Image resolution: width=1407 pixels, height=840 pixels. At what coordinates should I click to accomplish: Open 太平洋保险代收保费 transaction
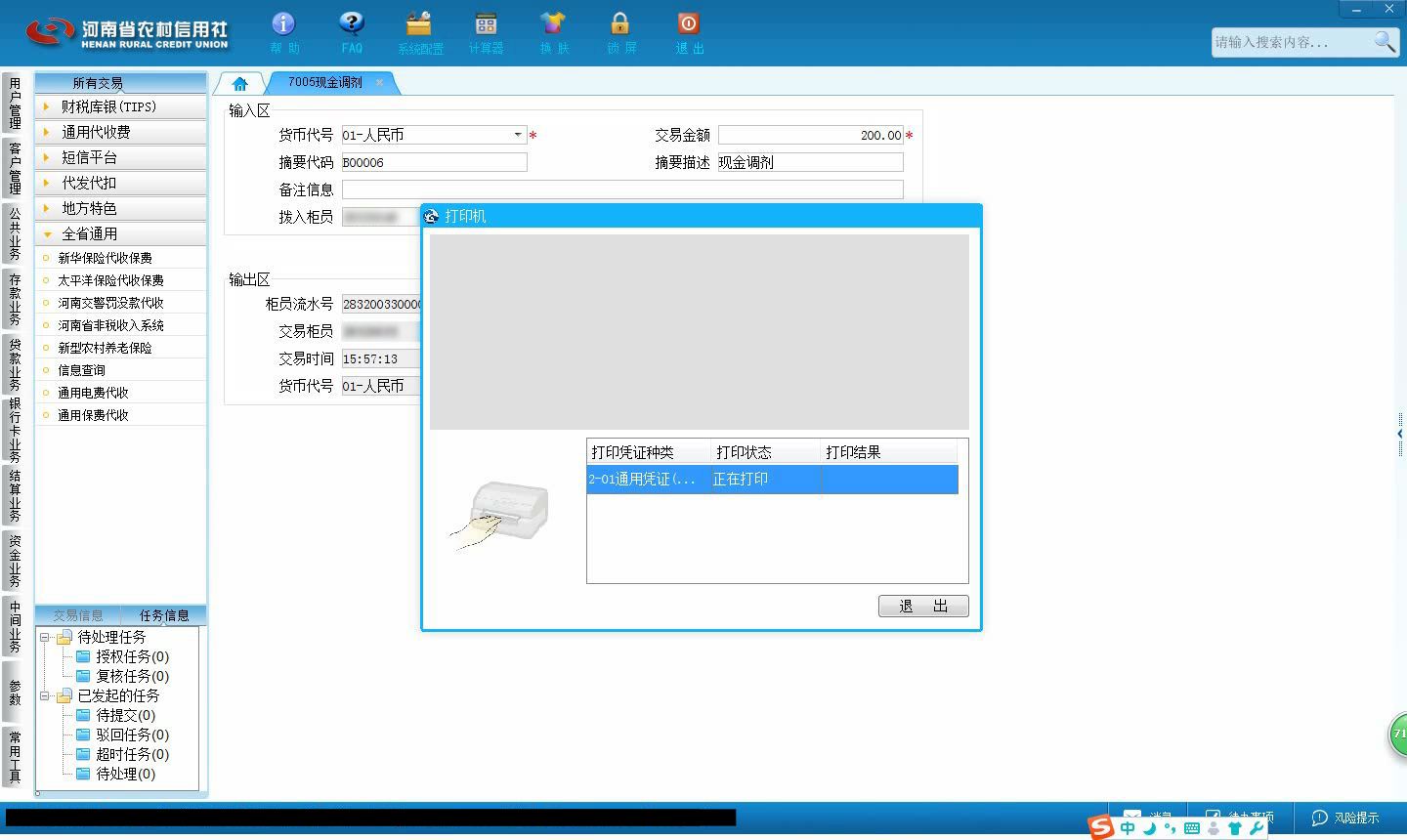pyautogui.click(x=110, y=280)
